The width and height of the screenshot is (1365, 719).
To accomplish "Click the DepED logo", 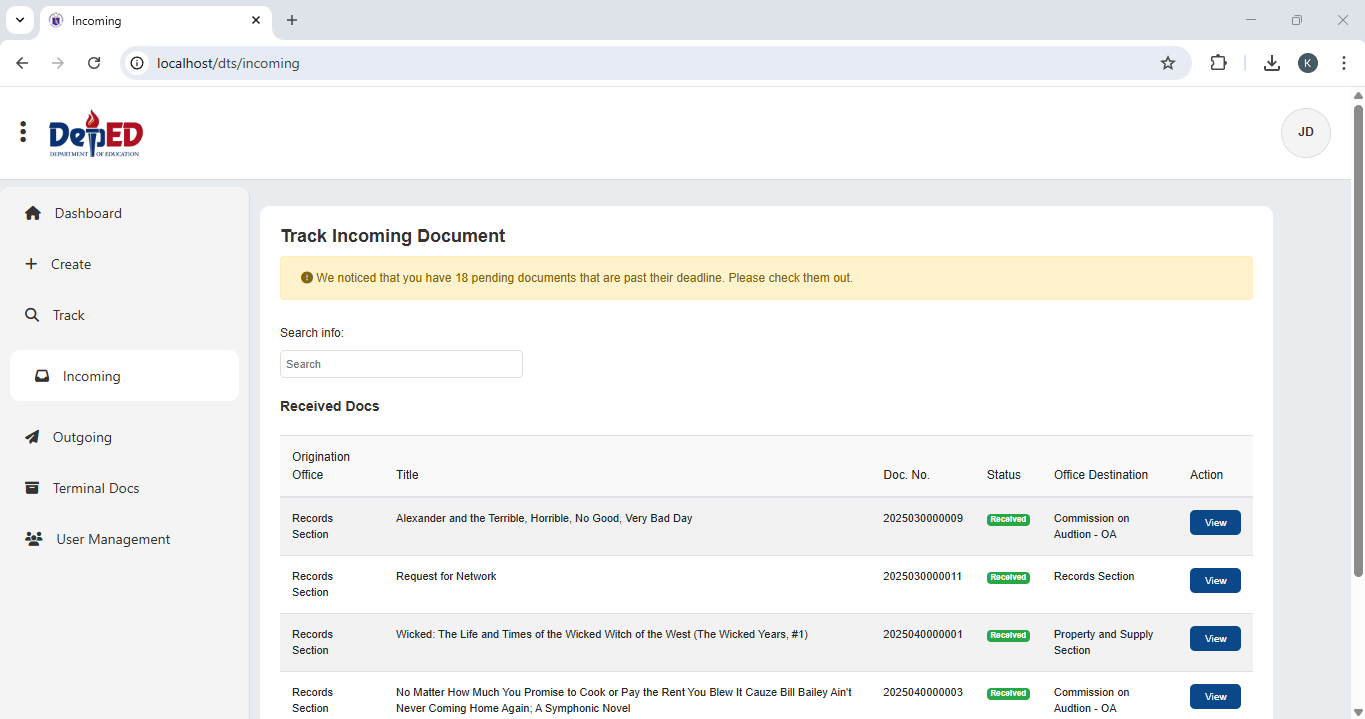I will [96, 133].
